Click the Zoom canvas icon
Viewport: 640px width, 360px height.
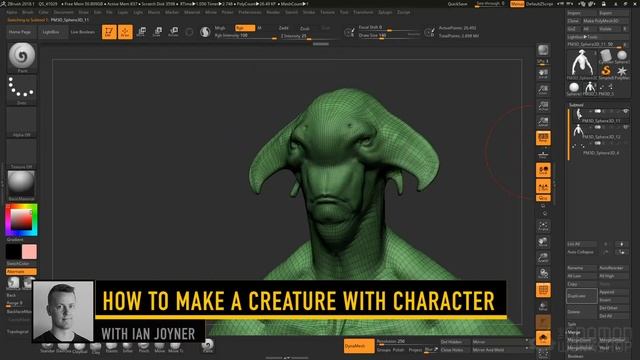(x=543, y=89)
